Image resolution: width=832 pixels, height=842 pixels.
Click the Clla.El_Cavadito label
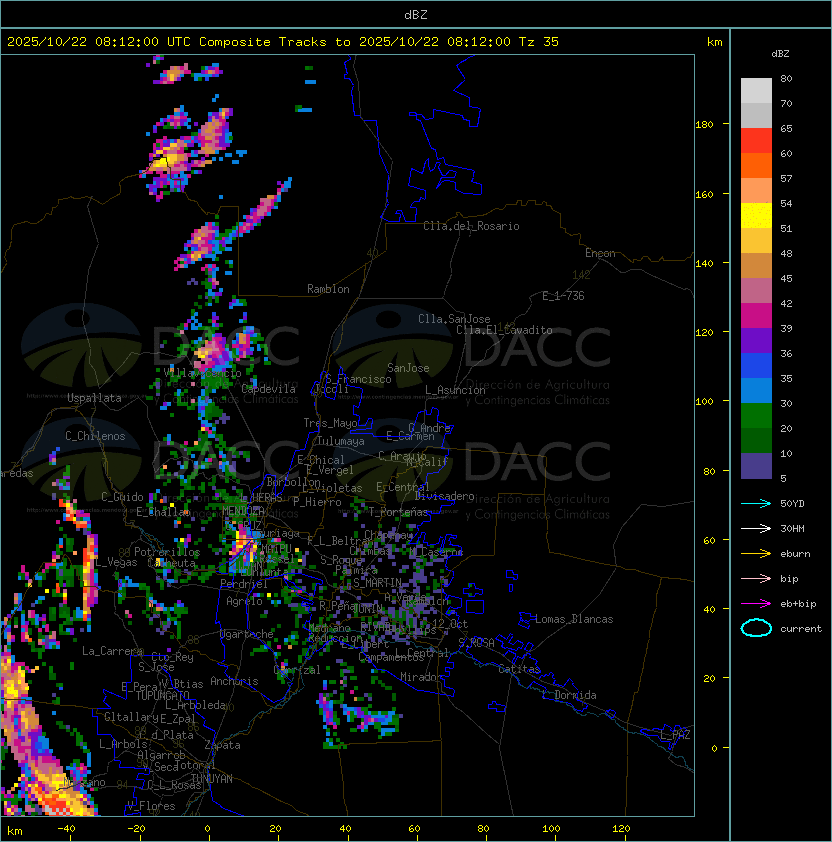(x=504, y=330)
